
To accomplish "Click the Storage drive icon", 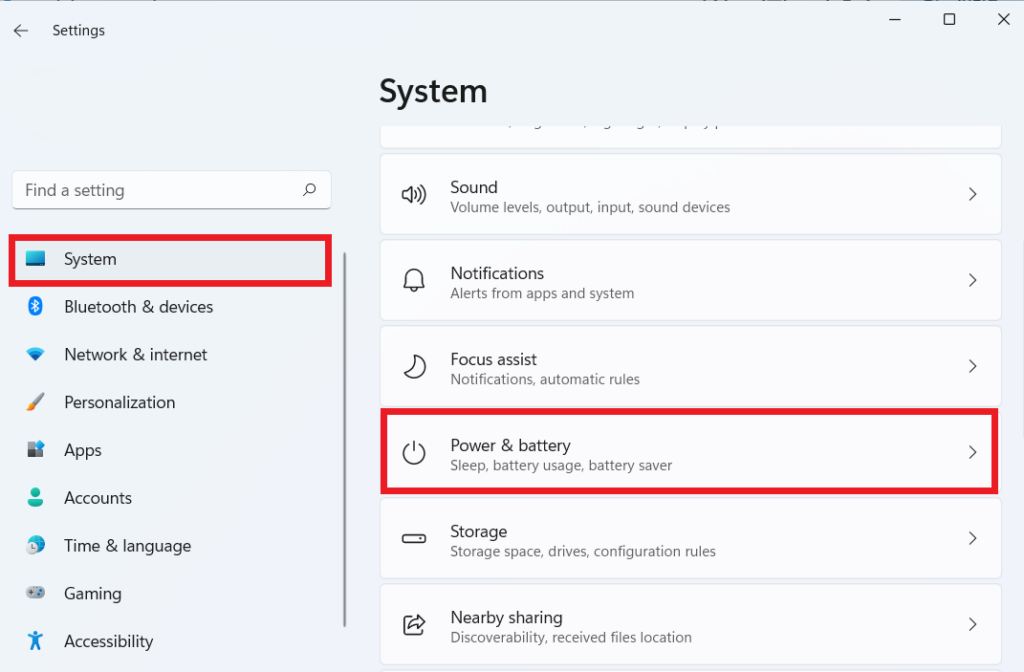I will pyautogui.click(x=415, y=539).
